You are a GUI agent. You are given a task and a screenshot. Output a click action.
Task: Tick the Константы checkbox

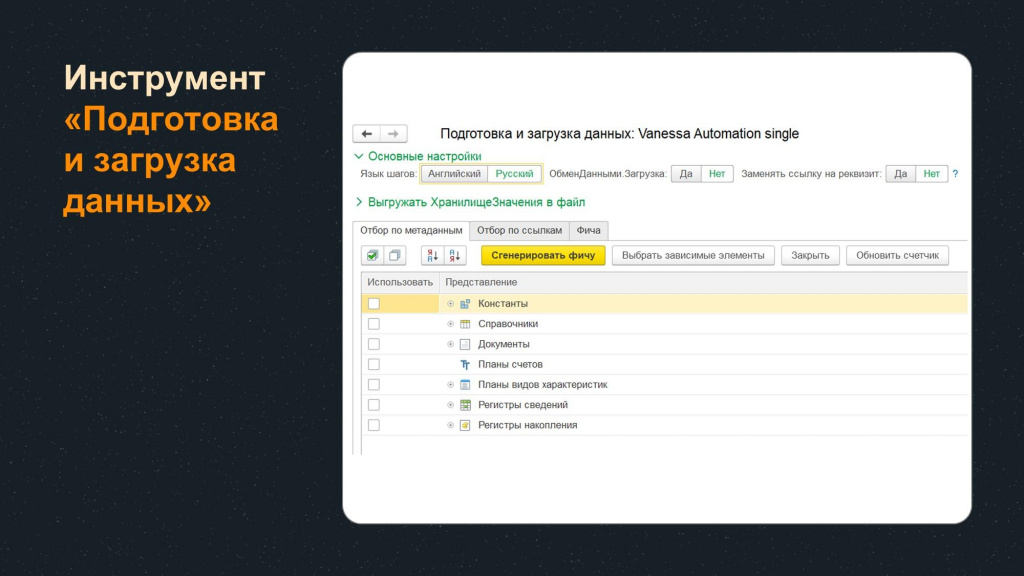point(374,304)
